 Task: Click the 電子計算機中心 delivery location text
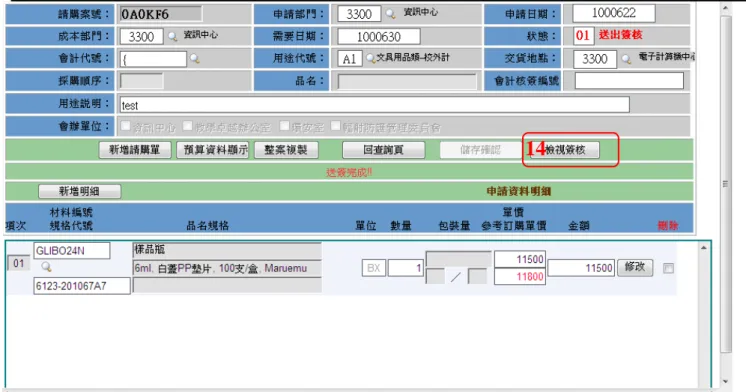pos(666,57)
